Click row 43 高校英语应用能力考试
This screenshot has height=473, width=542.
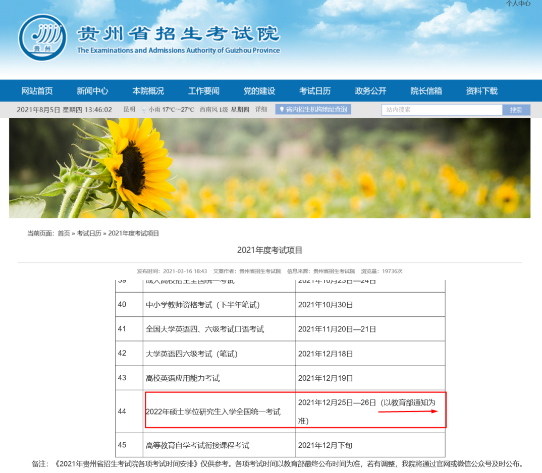(x=219, y=378)
